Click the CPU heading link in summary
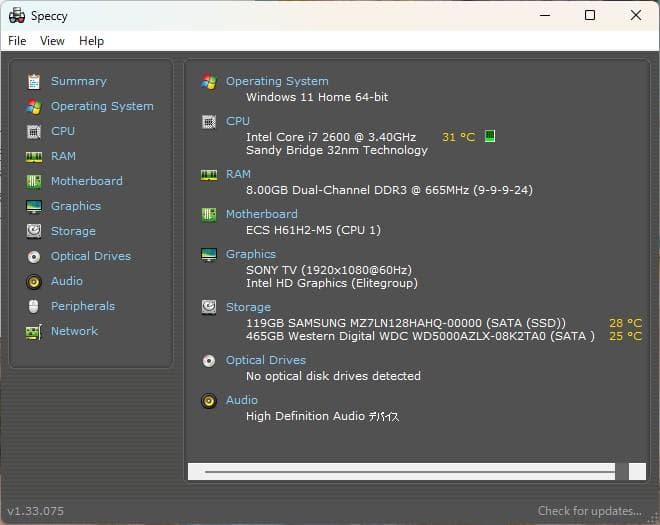Viewport: 660px width, 525px height. 238,121
